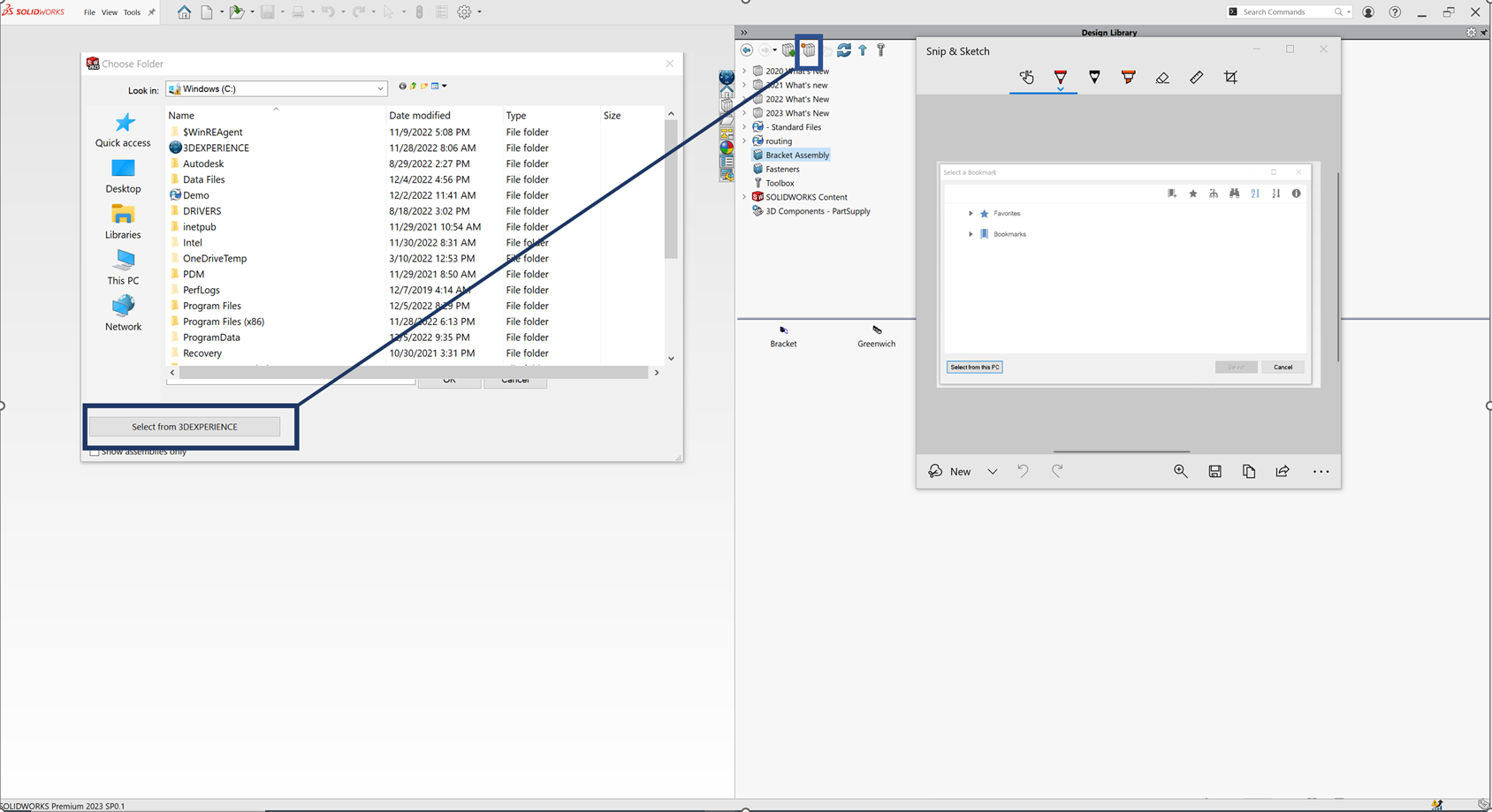Select the Image Crop tool
1492x812 pixels.
(x=1230, y=78)
